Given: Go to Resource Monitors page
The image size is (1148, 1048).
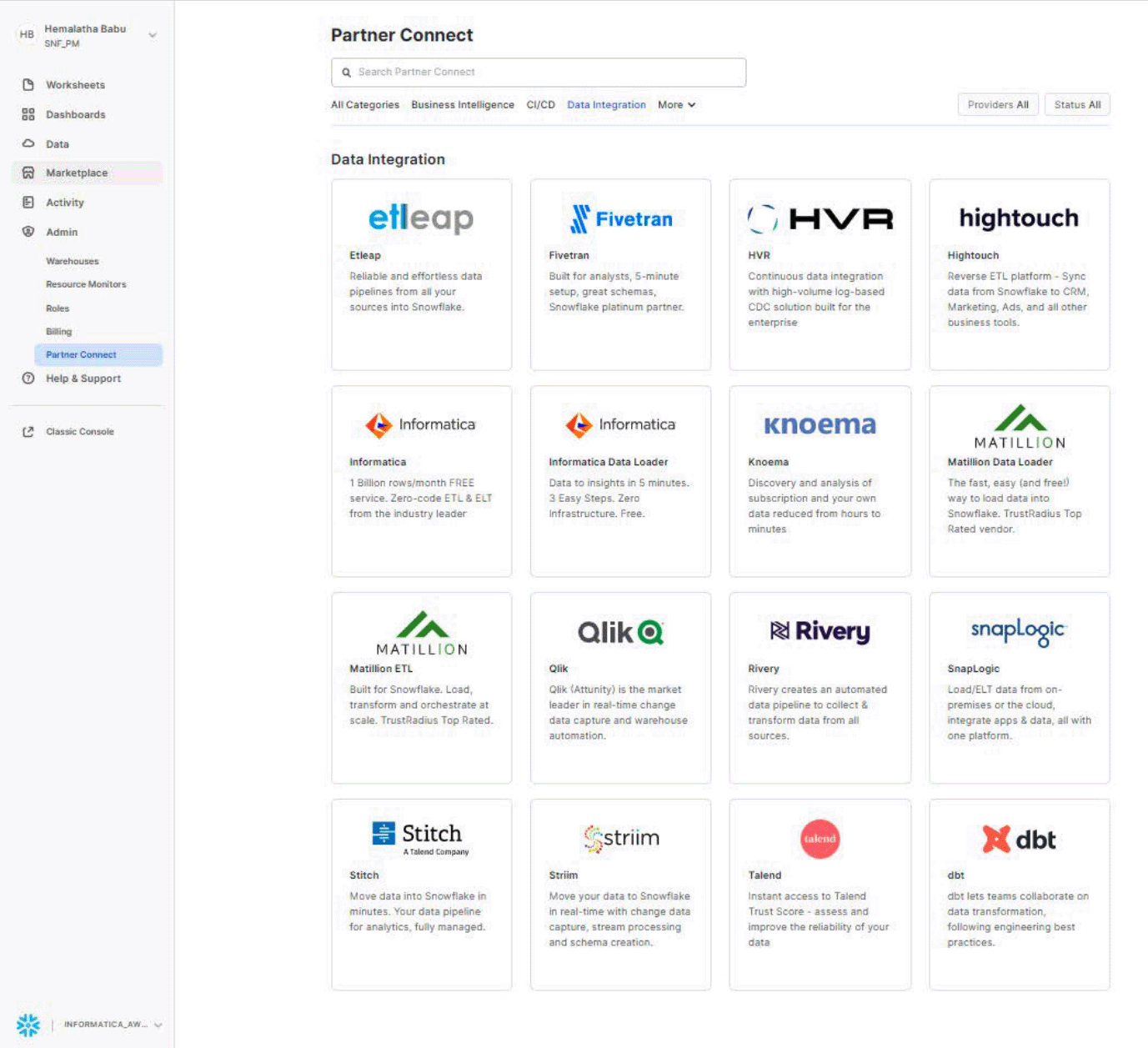Looking at the screenshot, I should tap(86, 284).
